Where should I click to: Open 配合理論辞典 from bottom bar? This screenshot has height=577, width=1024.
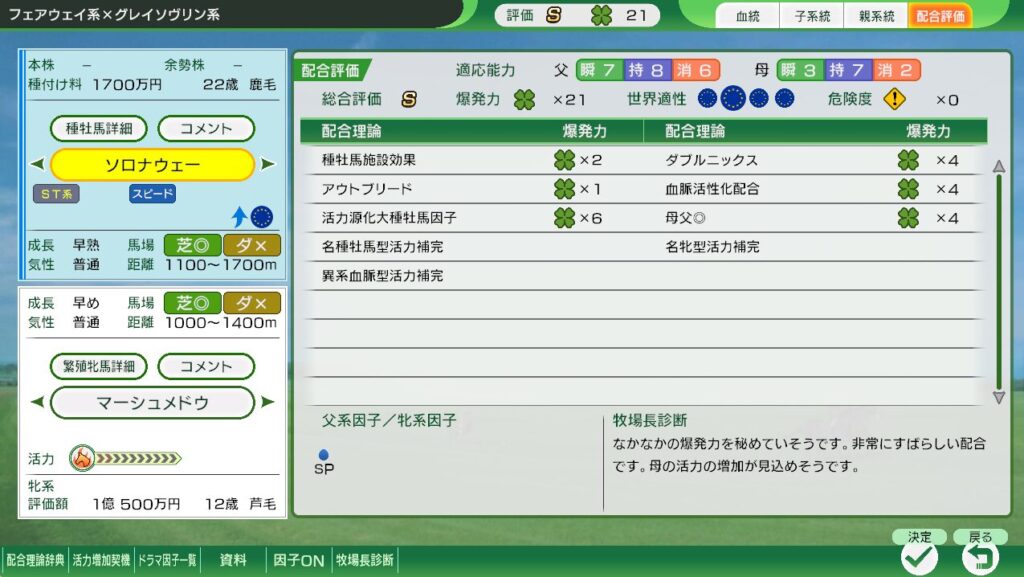pyautogui.click(x=35, y=560)
